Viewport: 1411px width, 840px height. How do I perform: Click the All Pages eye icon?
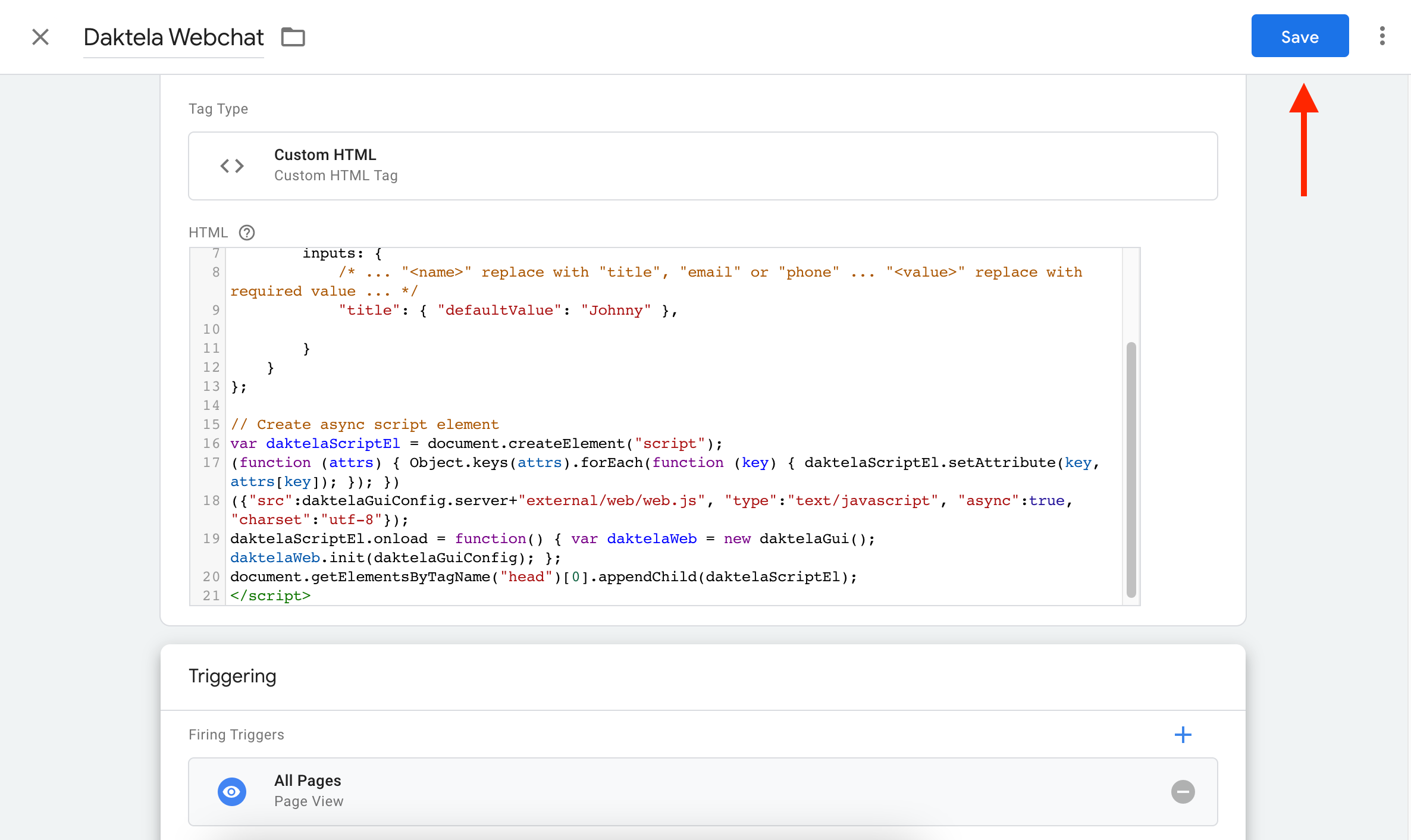[232, 792]
